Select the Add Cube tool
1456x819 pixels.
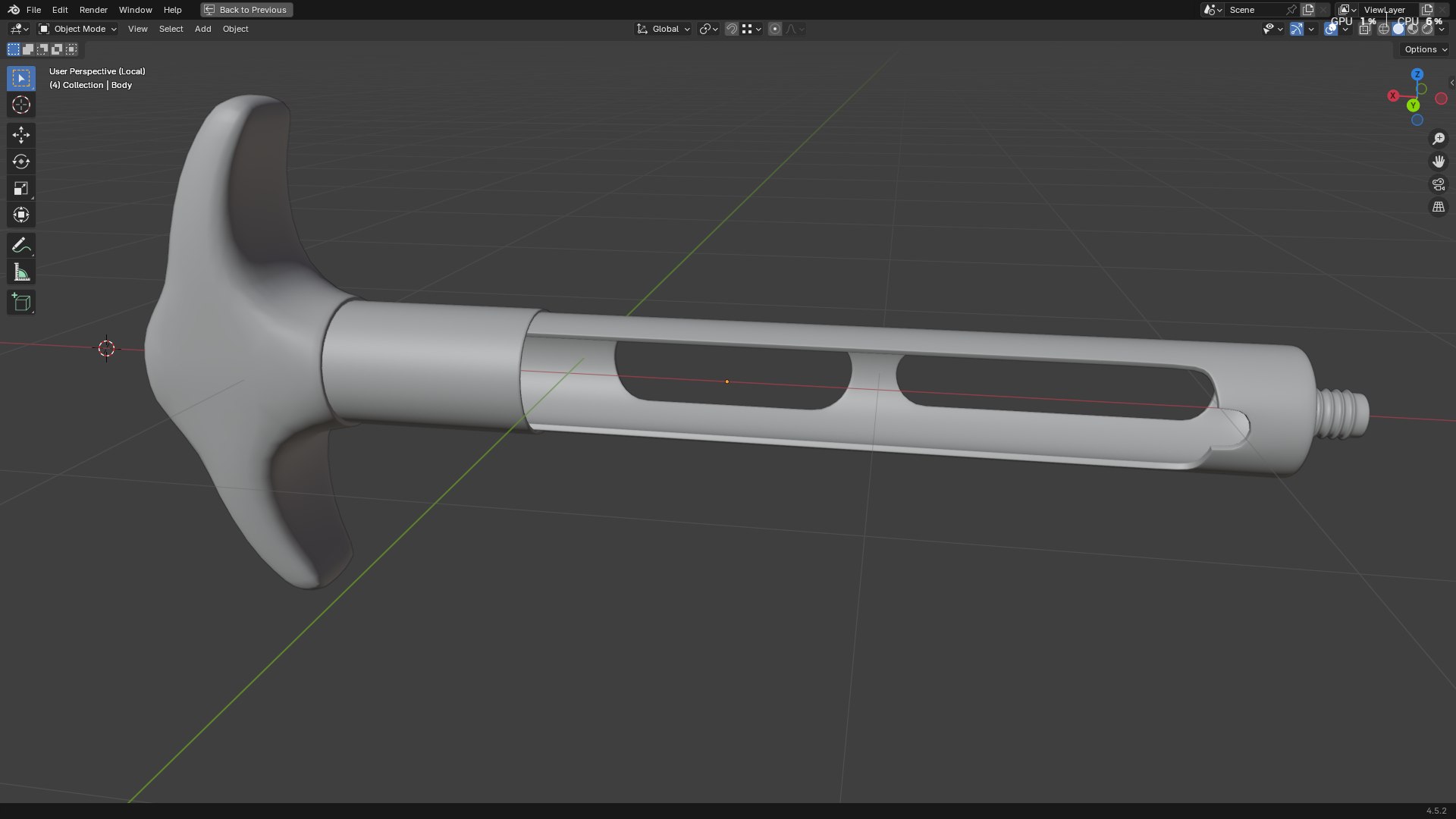tap(21, 302)
